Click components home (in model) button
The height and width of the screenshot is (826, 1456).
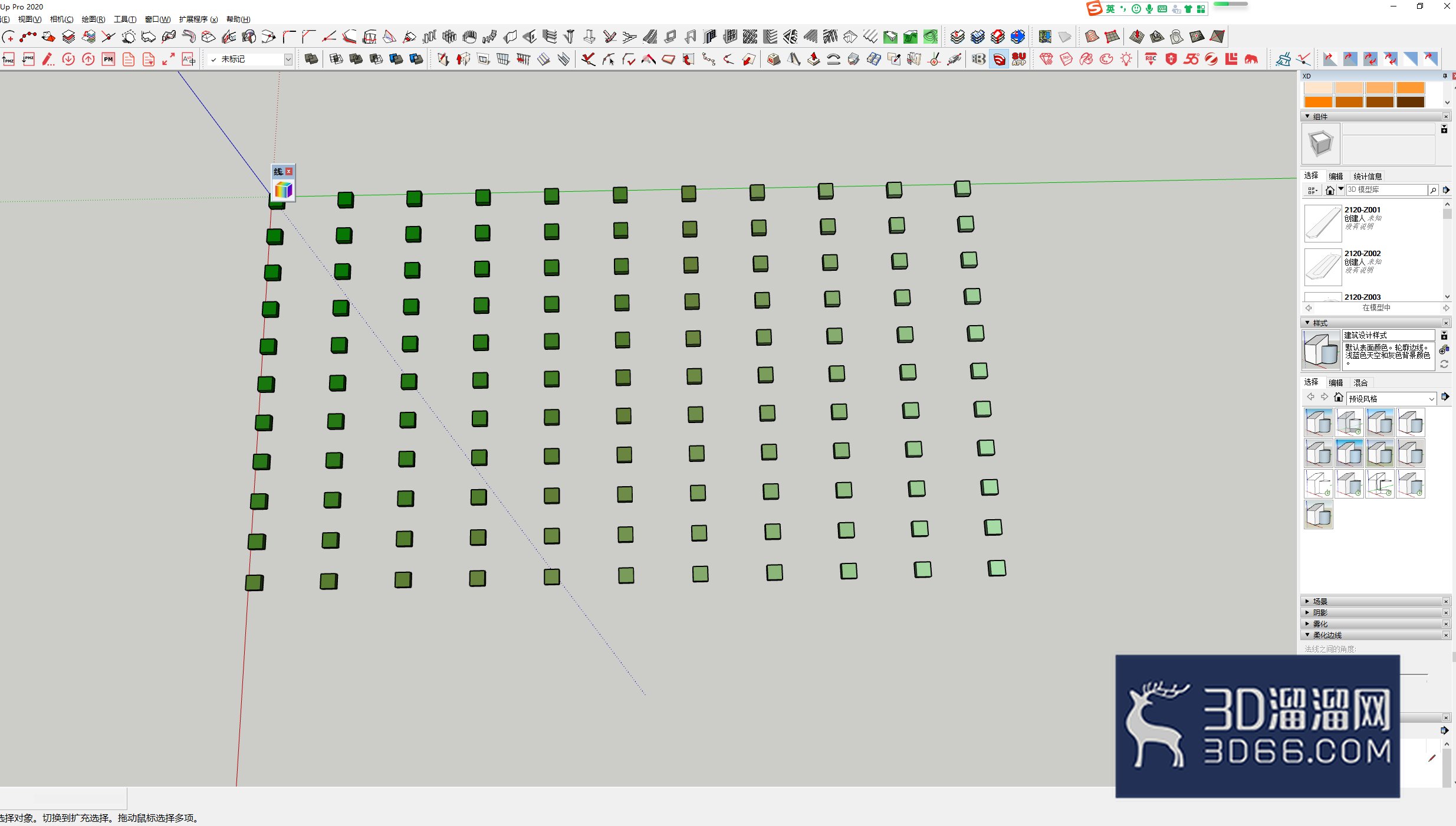pyautogui.click(x=1330, y=190)
